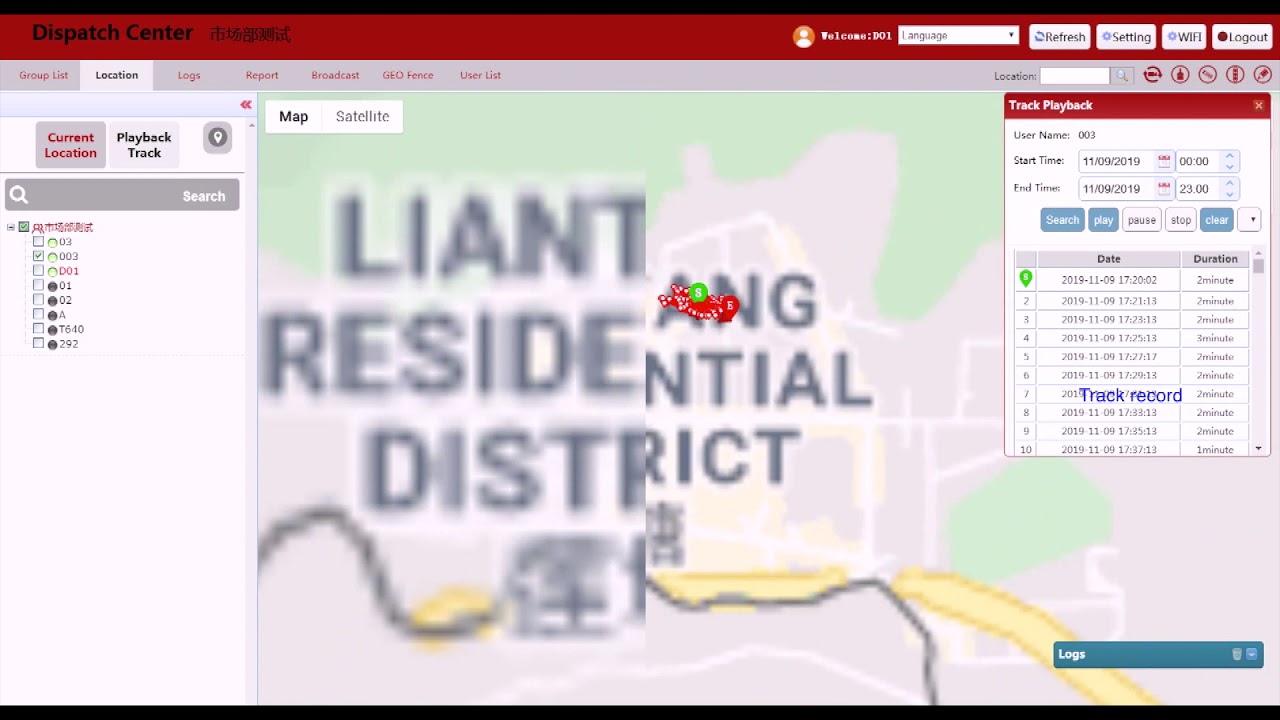Check the 02 user checkbox
This screenshot has height=720, width=1280.
pos(38,300)
